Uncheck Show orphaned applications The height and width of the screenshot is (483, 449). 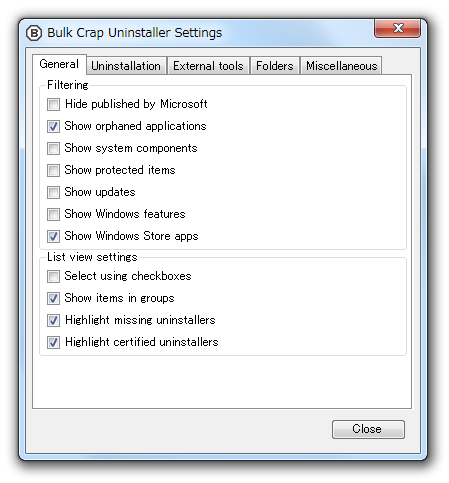pos(53,126)
